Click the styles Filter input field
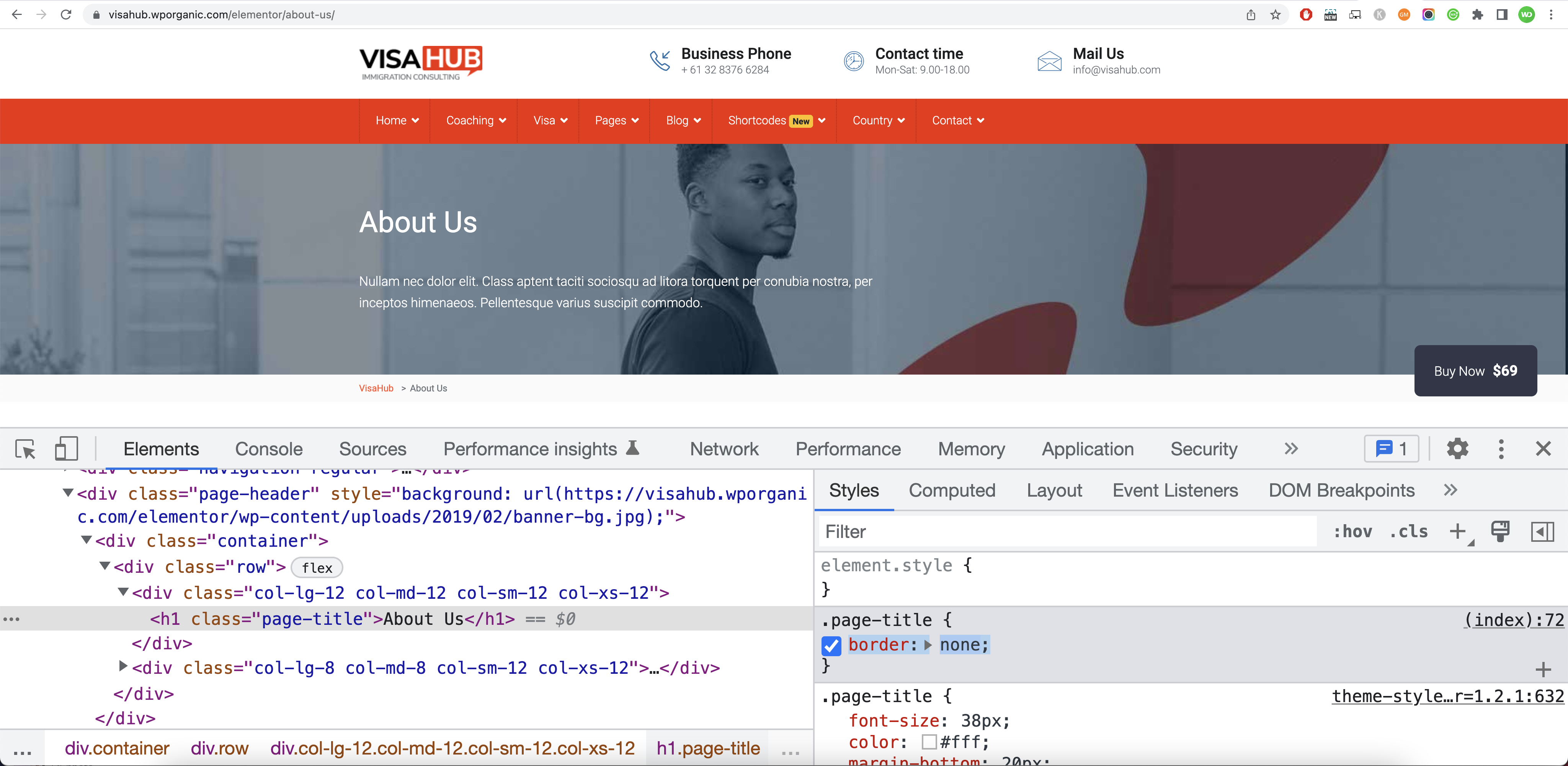The width and height of the screenshot is (1568, 766). pos(1065,531)
